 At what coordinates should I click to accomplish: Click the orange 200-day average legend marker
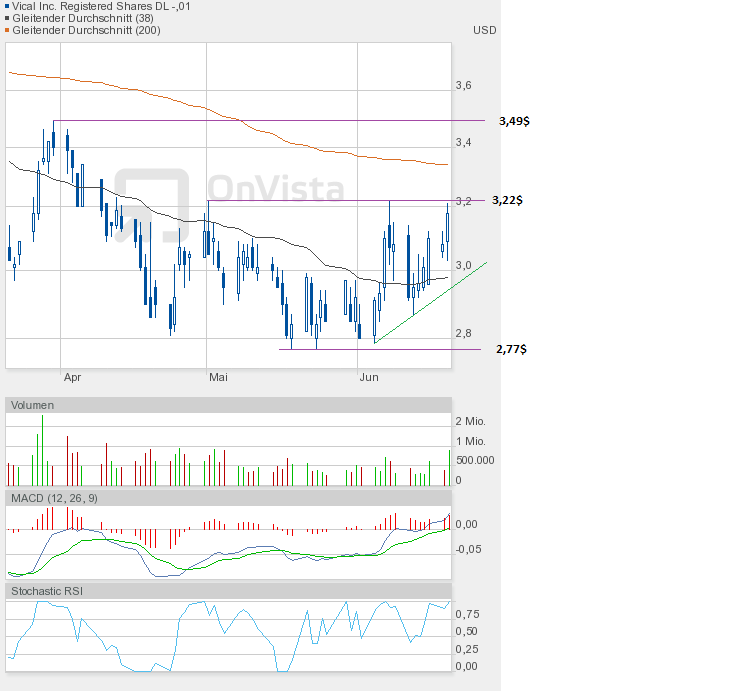[9, 30]
